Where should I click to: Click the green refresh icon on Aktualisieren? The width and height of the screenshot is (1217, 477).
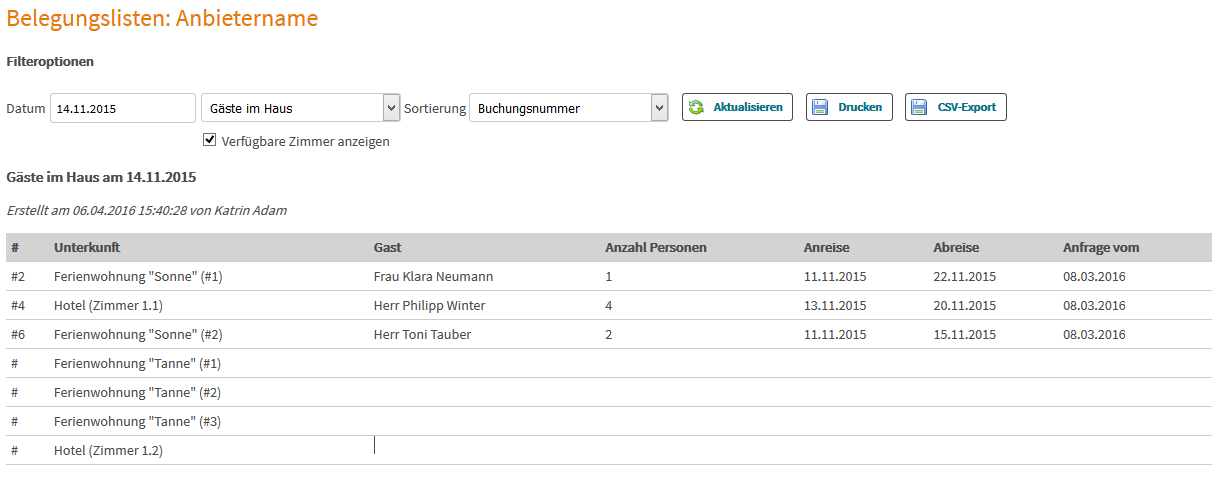pyautogui.click(x=696, y=107)
